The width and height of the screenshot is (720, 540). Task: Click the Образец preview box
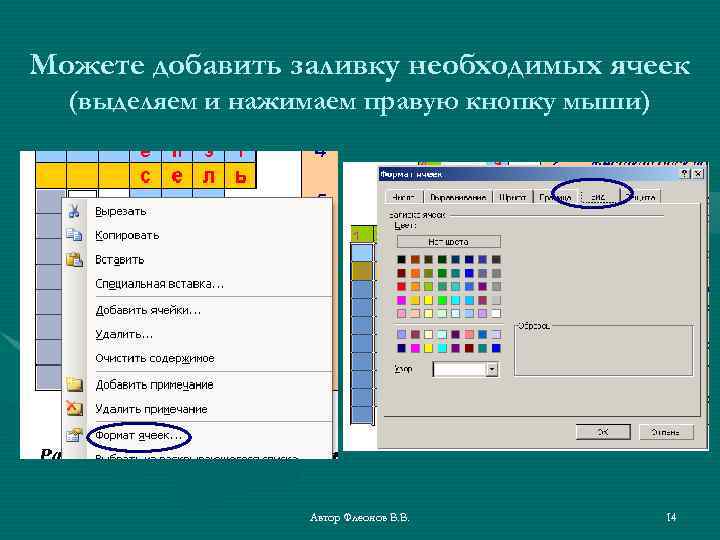click(x=603, y=350)
